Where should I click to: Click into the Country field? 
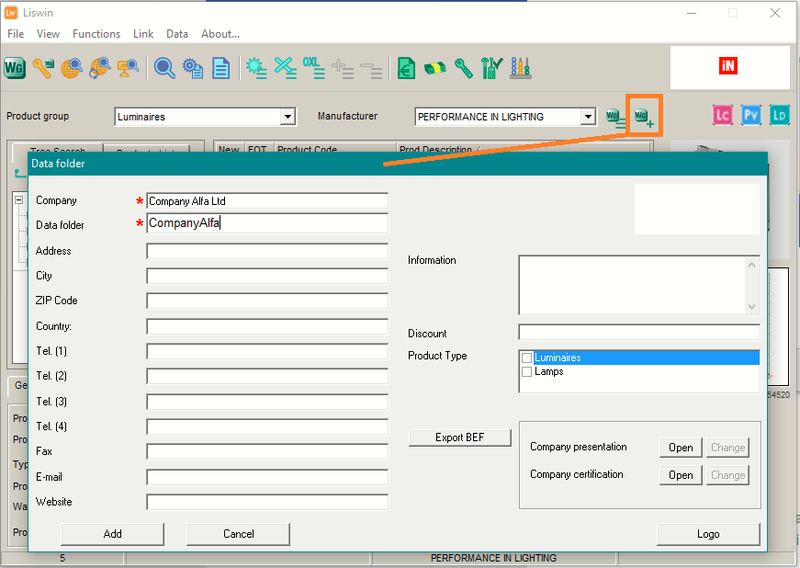pos(267,327)
